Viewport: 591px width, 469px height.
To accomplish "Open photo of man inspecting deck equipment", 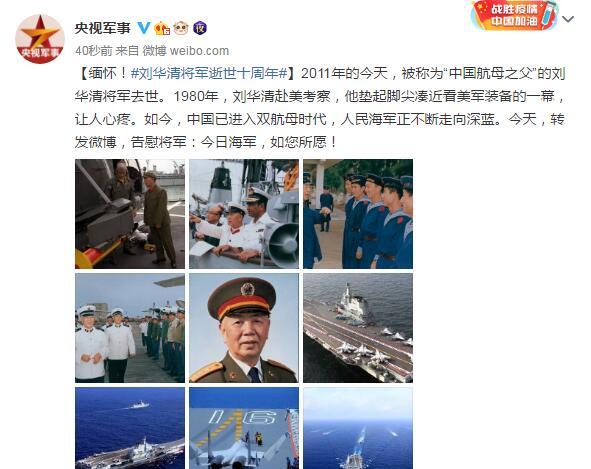I will click(130, 214).
